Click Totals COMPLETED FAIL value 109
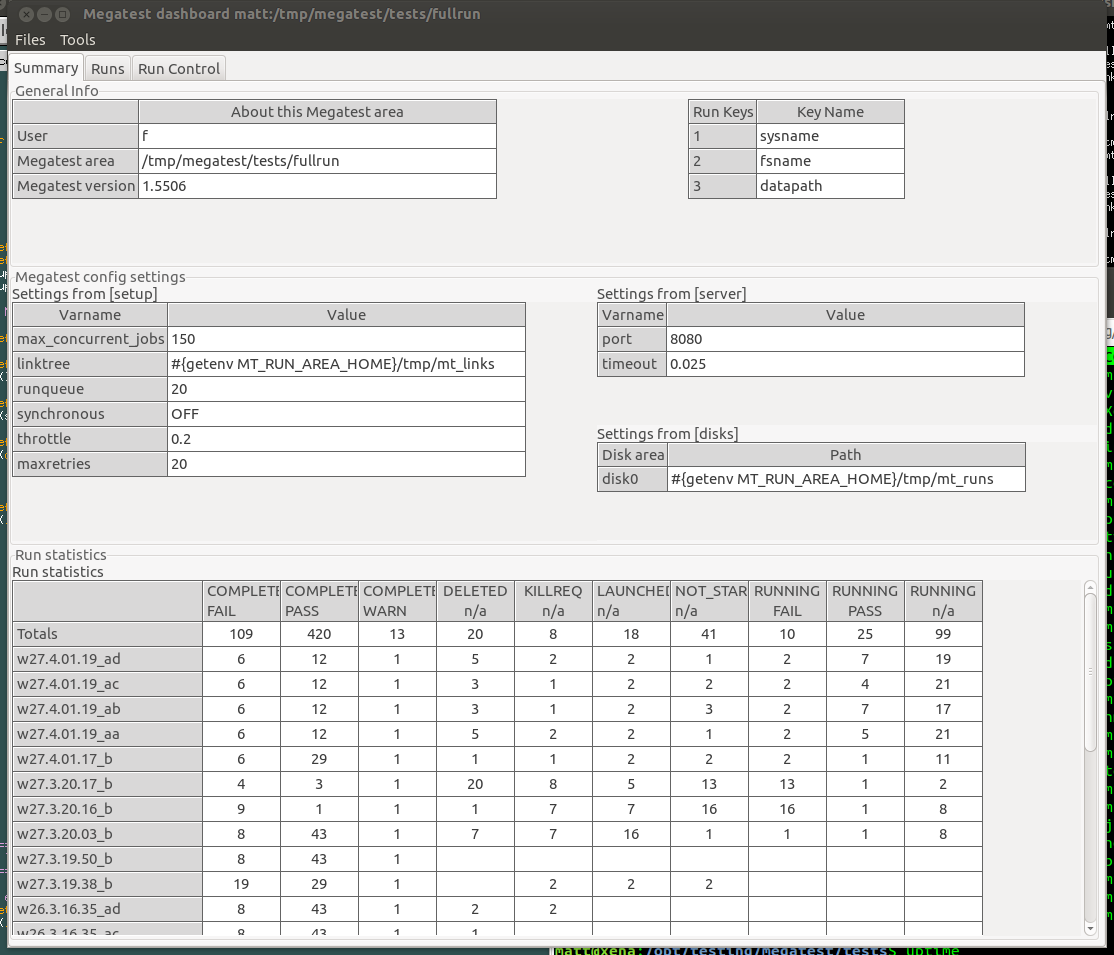 [x=242, y=634]
